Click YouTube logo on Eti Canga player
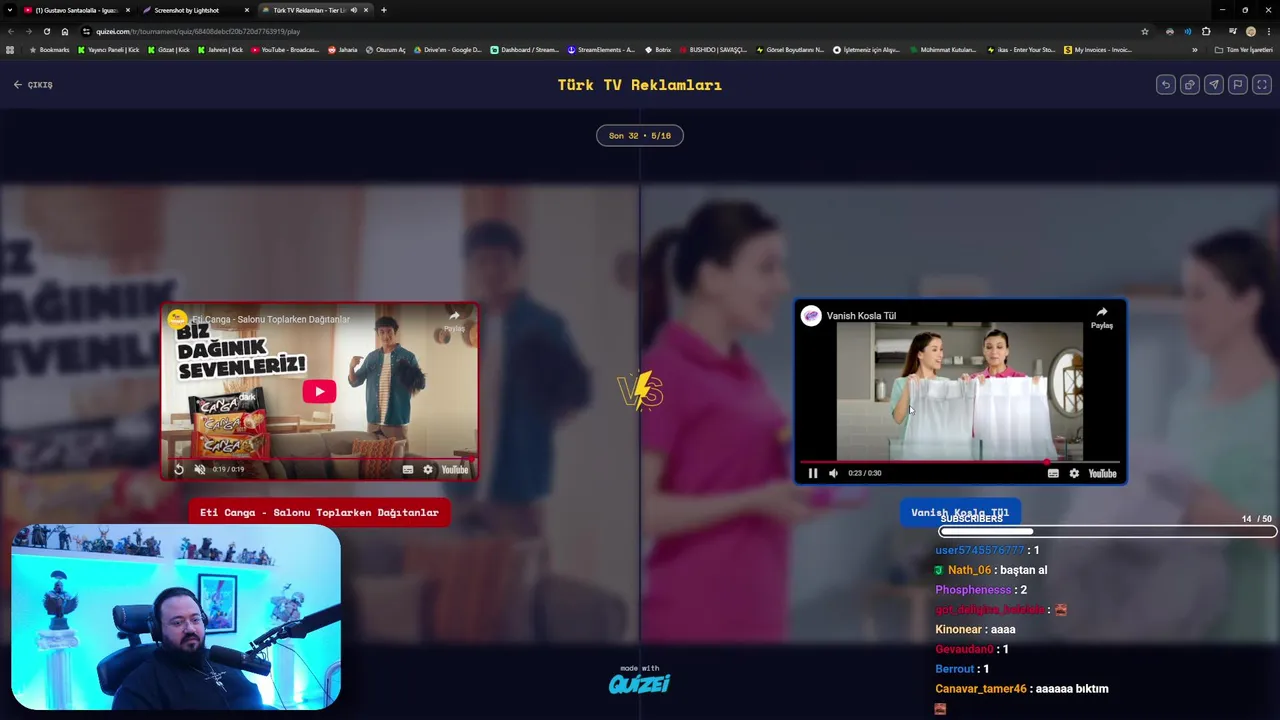 [455, 469]
